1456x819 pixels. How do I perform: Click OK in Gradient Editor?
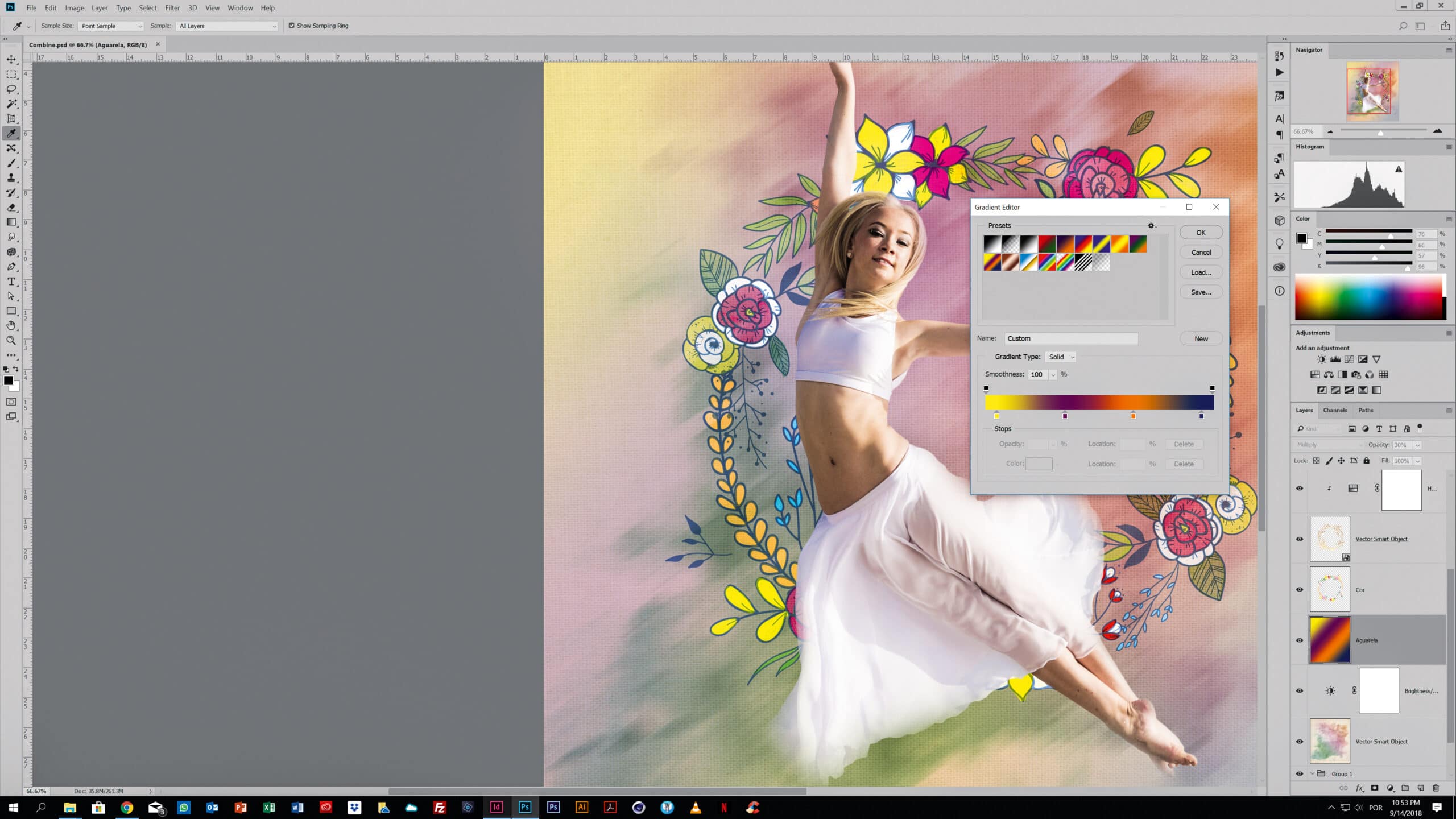coord(1201,233)
